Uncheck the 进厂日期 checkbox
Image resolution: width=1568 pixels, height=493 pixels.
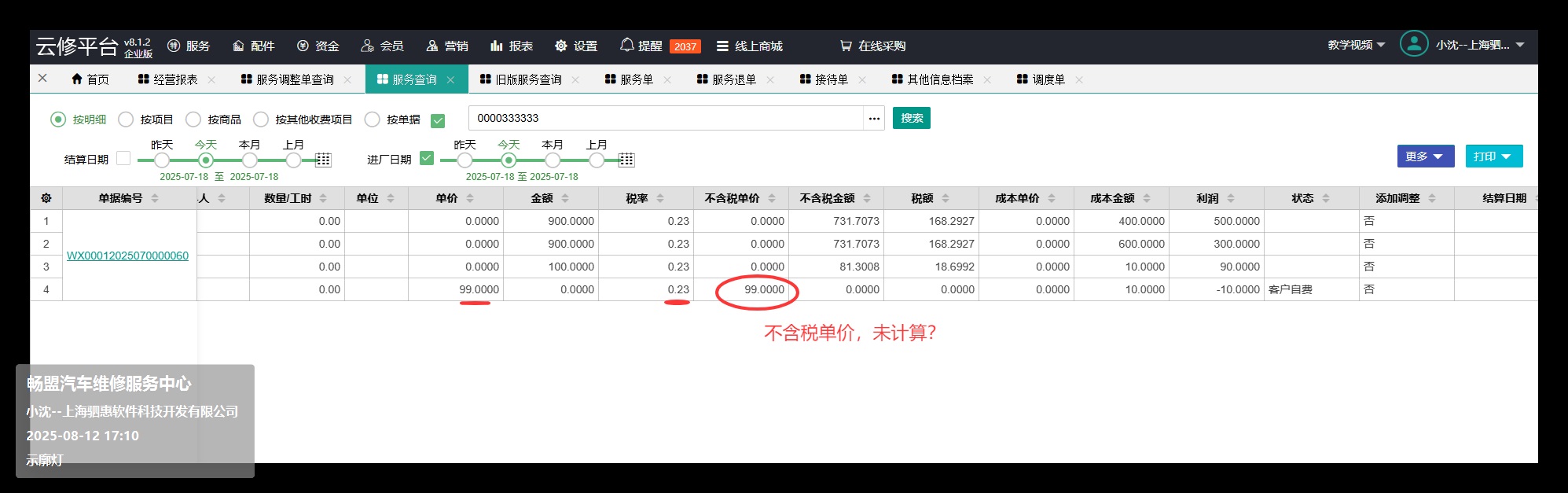(427, 158)
